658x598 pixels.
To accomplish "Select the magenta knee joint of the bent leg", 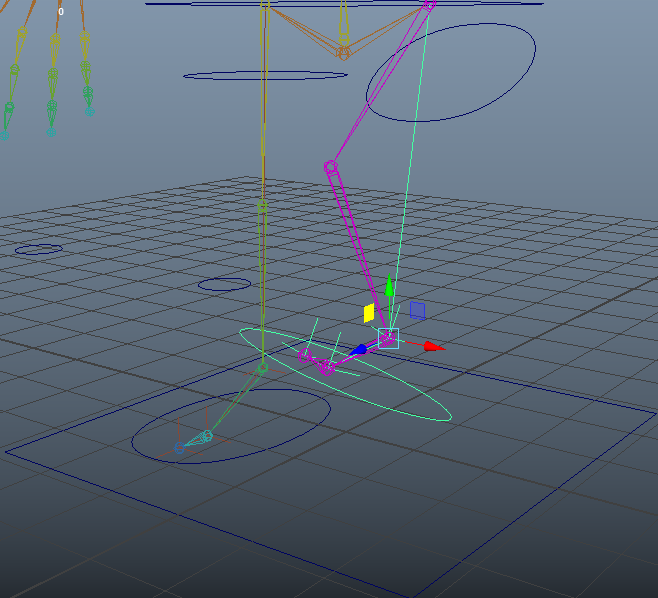I will 331,167.
